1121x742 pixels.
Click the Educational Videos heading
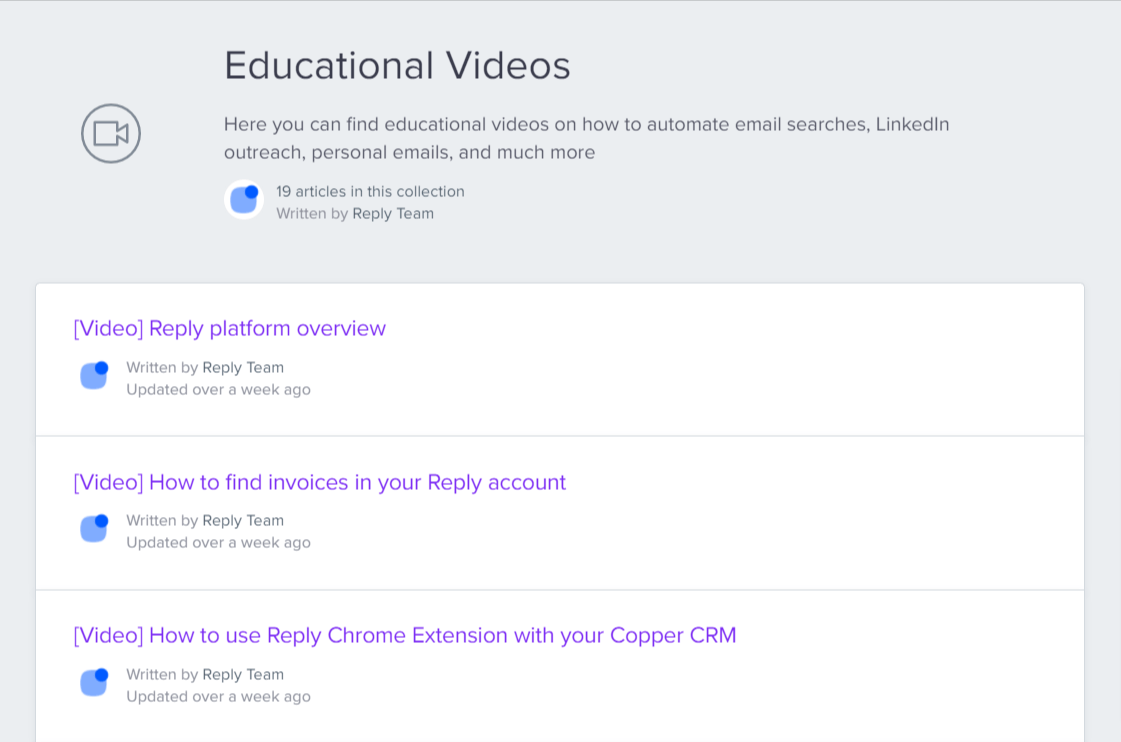click(397, 66)
